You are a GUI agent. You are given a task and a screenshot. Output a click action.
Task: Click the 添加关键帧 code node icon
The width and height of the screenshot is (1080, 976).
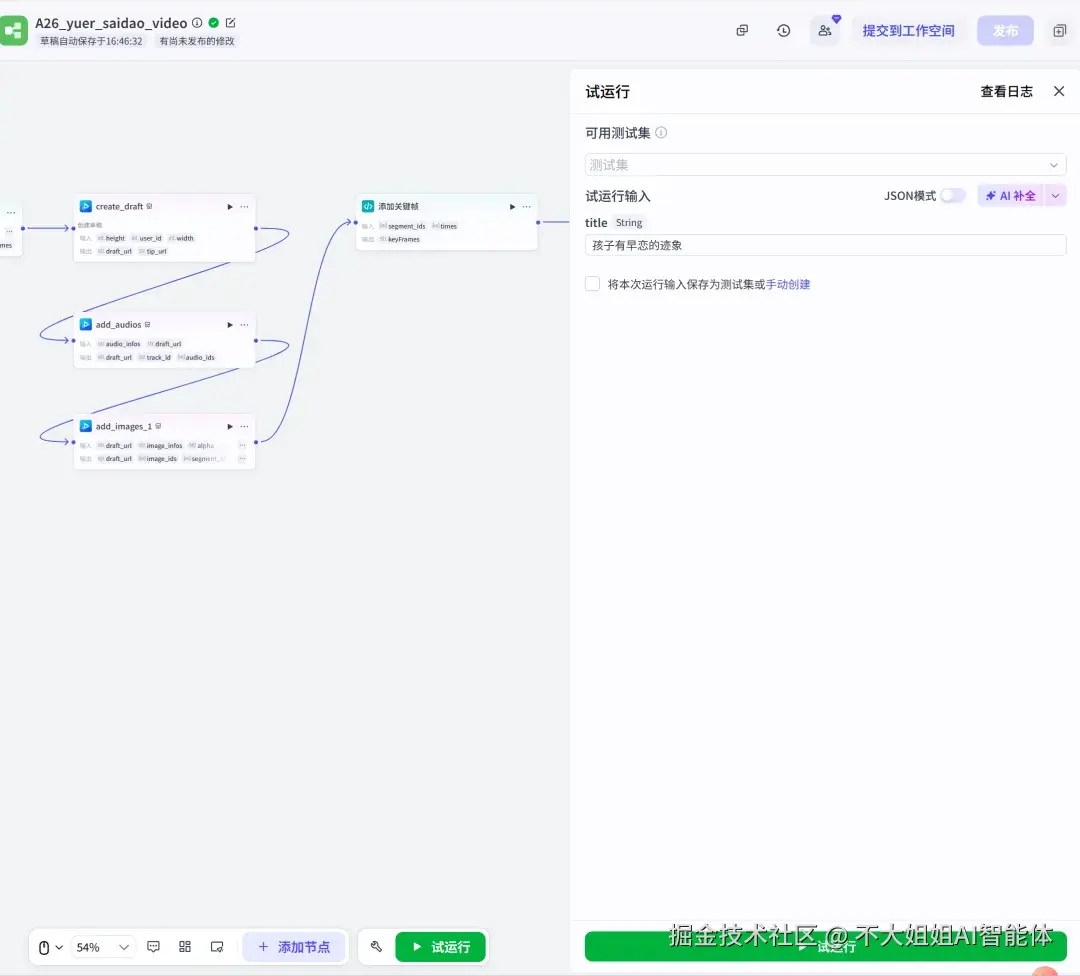[368, 206]
